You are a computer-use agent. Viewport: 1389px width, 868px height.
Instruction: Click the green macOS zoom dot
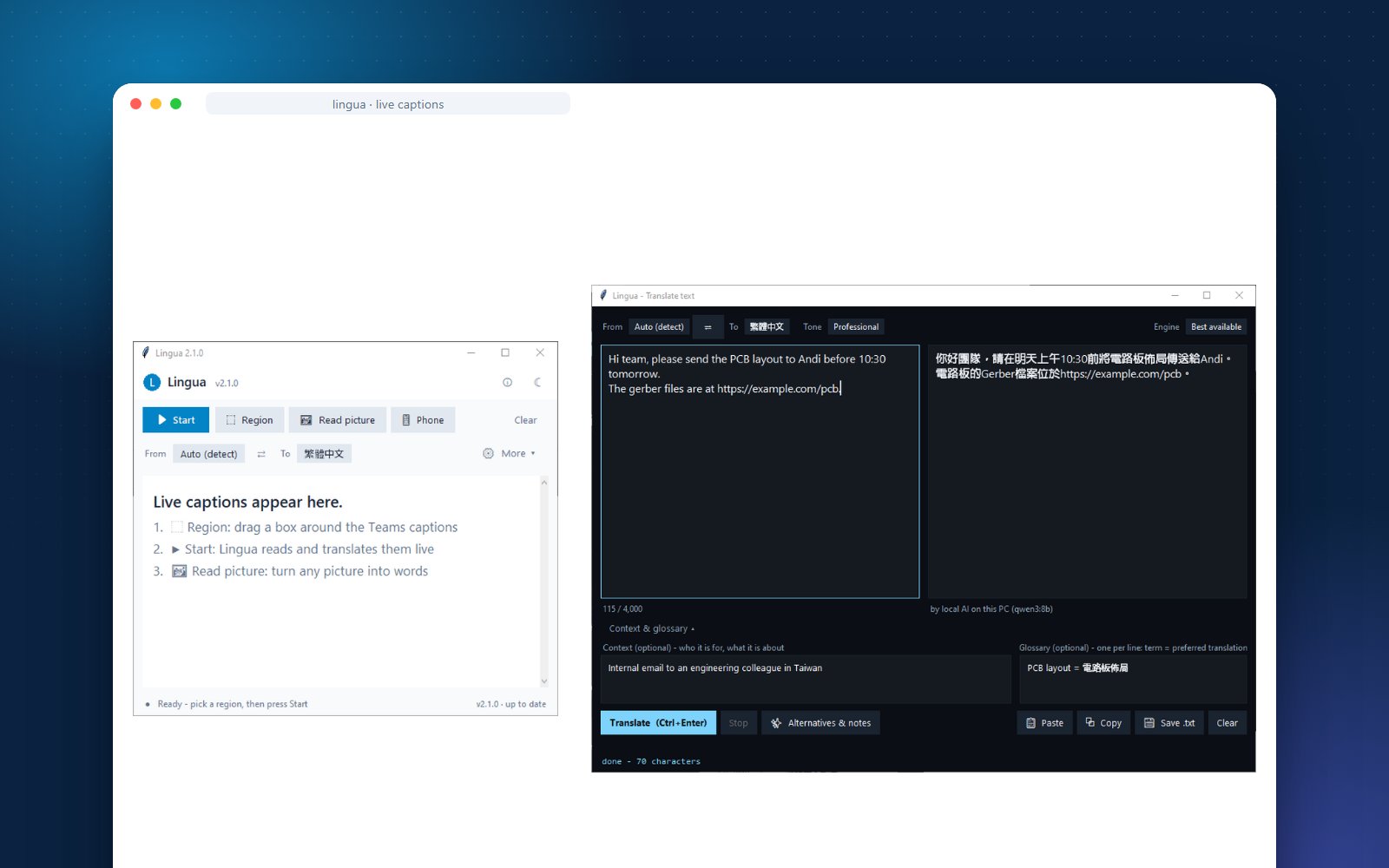176,104
